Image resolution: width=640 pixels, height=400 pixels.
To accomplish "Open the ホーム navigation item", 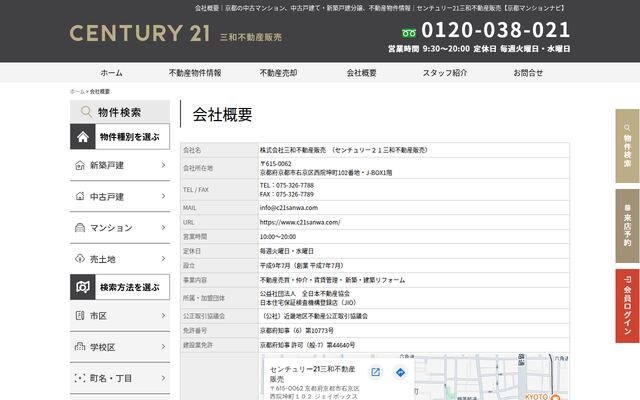I will pos(111,73).
